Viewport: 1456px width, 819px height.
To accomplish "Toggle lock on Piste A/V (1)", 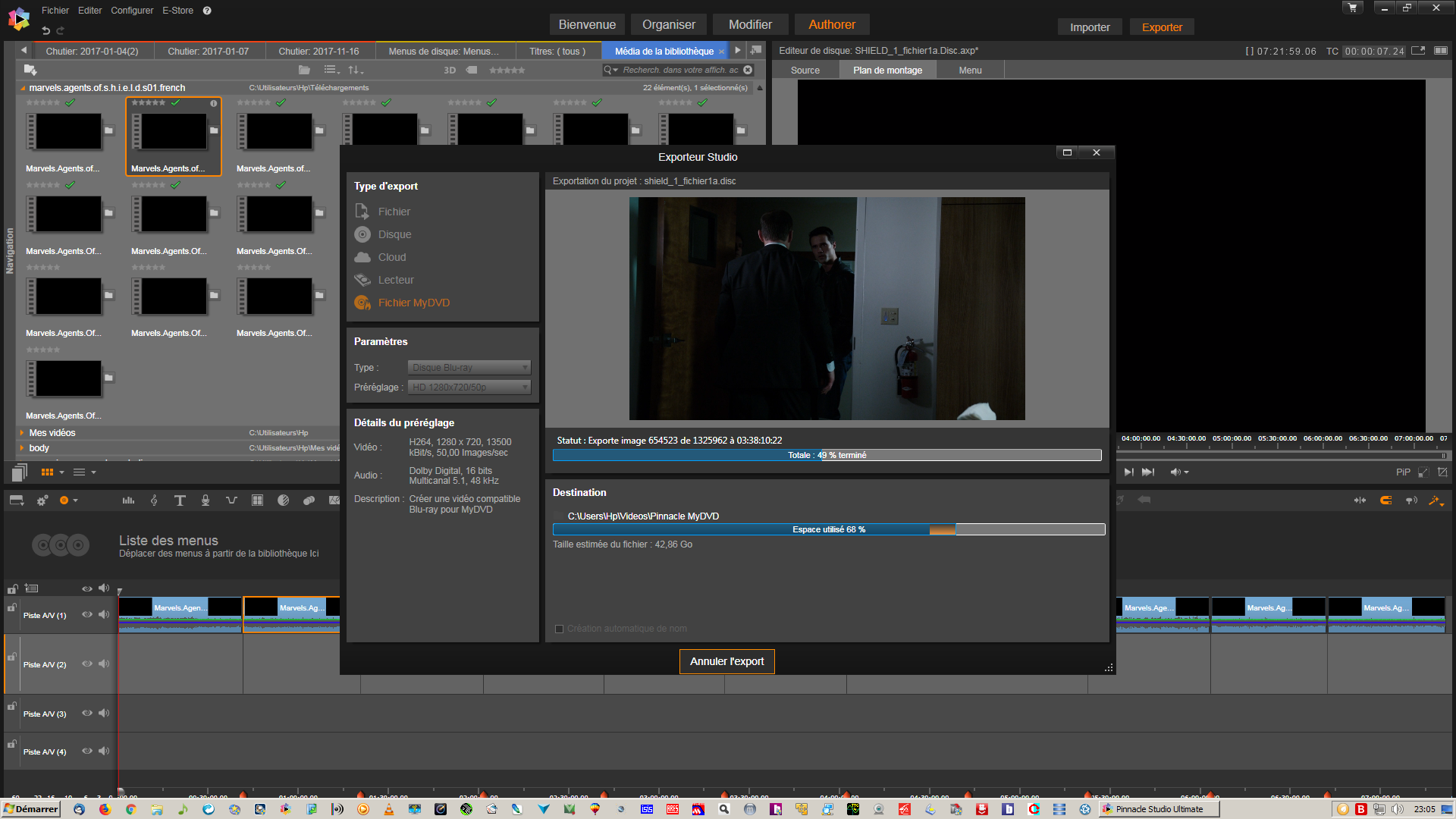I will pyautogui.click(x=12, y=607).
